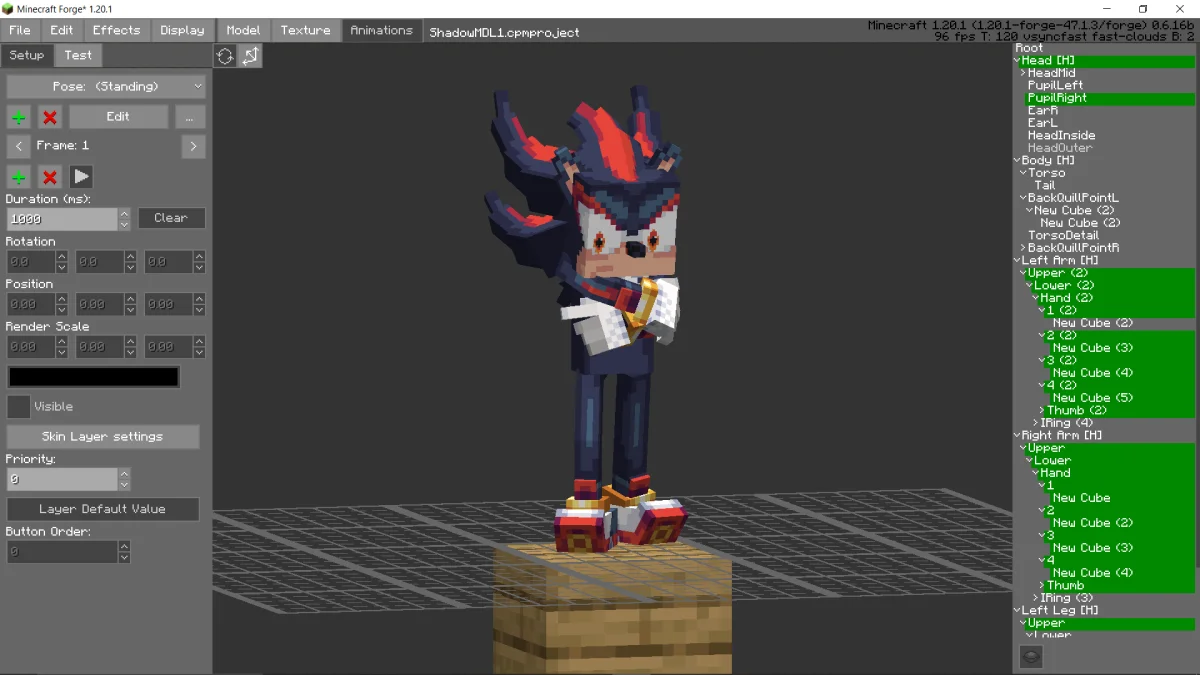Click the ShadowMDL1.cpmproject file tab
Image resolution: width=1200 pixels, height=675 pixels.
click(504, 32)
